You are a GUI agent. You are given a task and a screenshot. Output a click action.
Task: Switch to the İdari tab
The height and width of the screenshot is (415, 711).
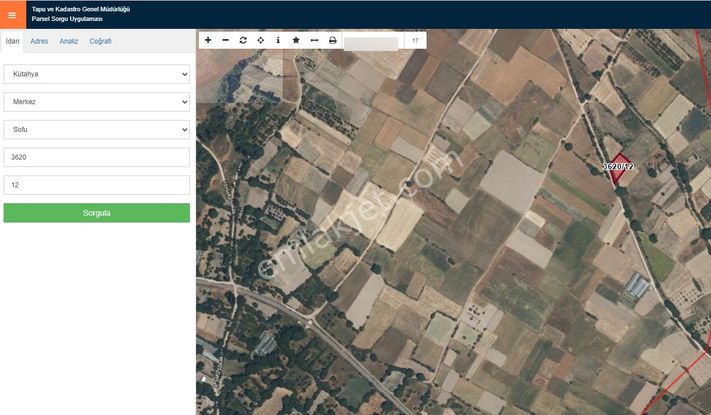click(12, 41)
